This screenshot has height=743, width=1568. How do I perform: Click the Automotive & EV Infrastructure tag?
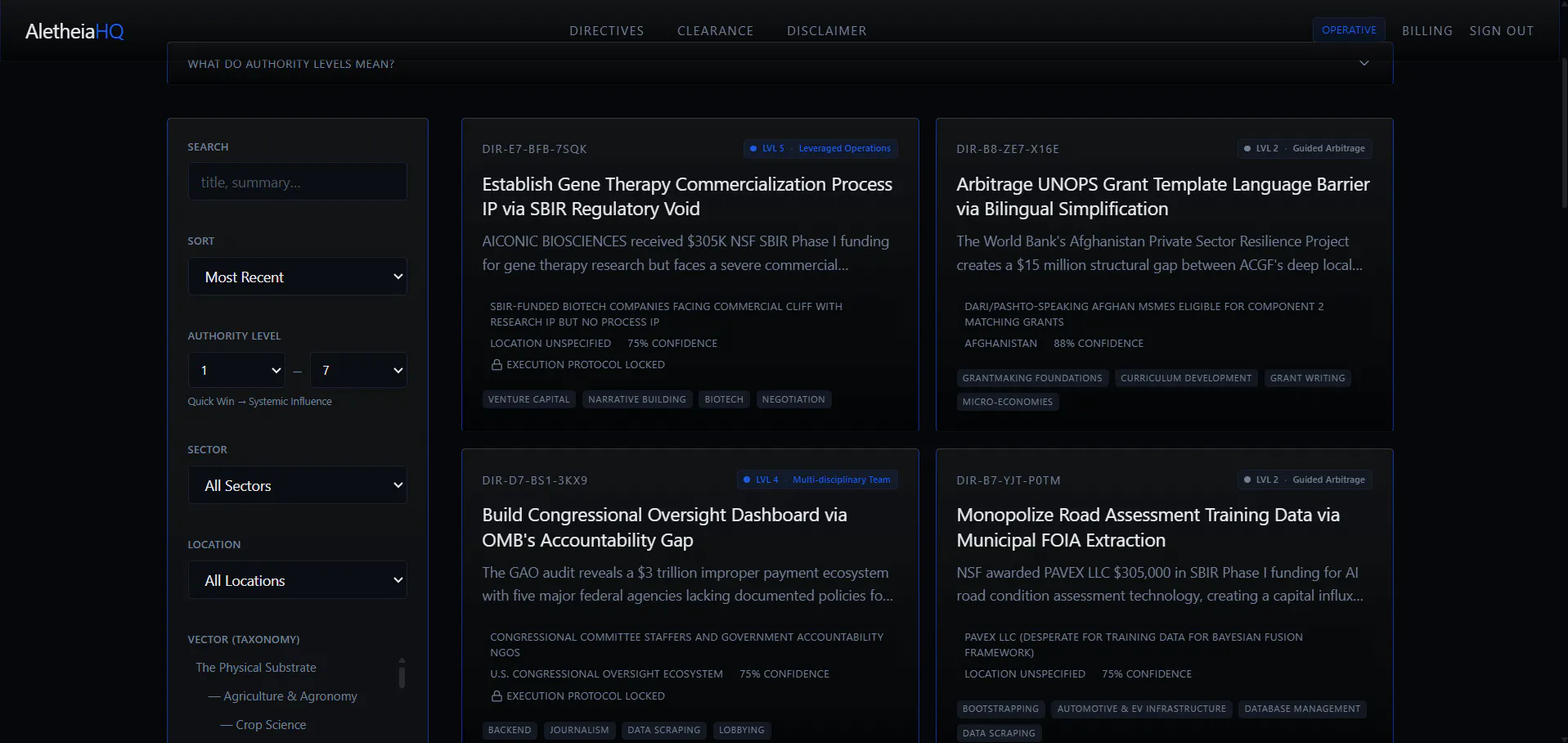[1142, 709]
